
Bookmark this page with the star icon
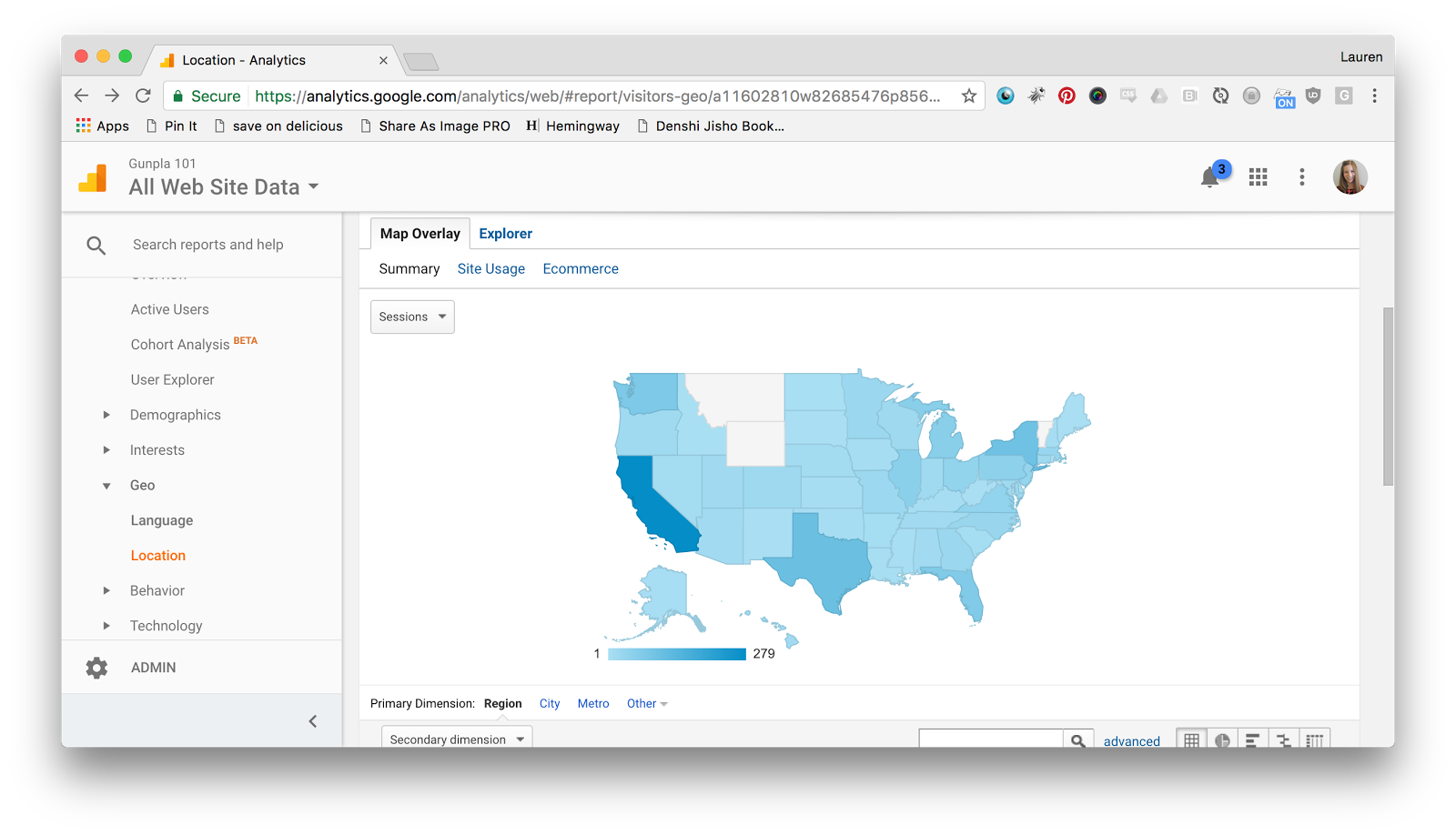(x=969, y=96)
